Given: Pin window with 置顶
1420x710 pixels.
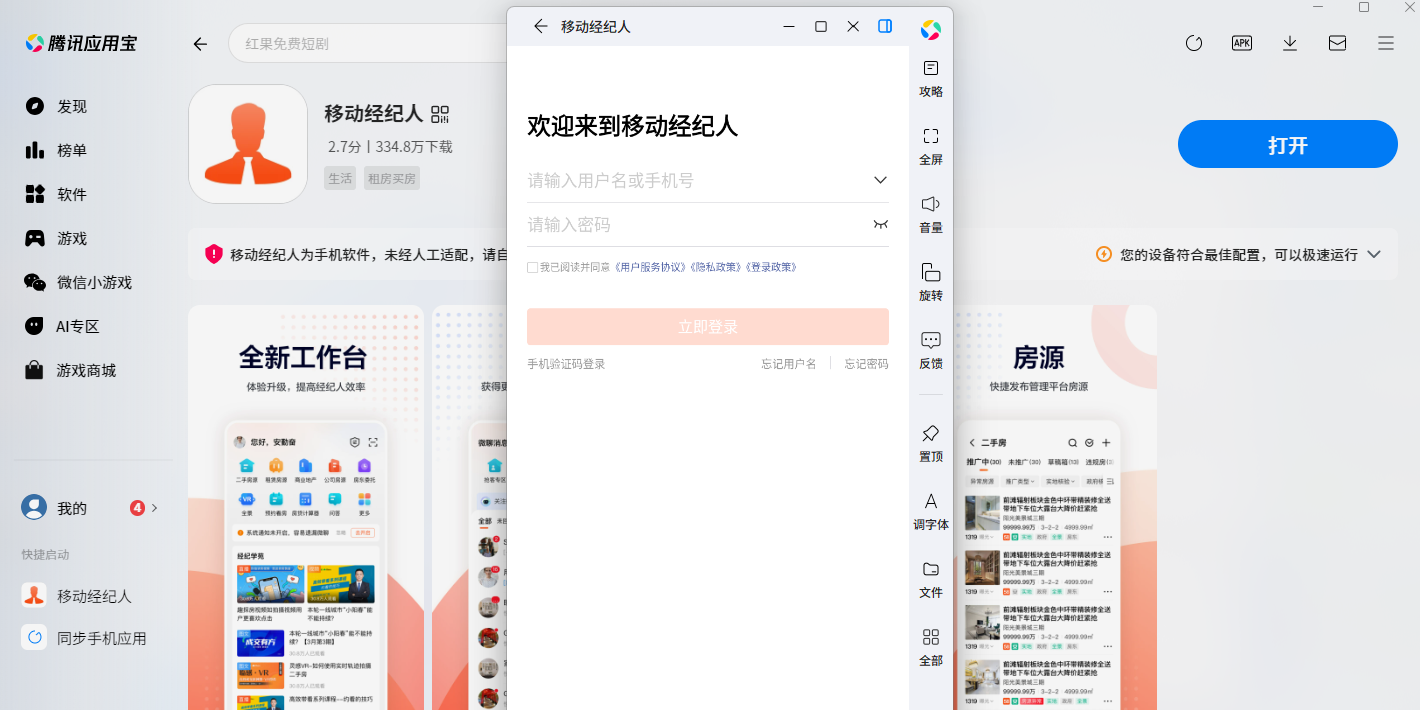Looking at the screenshot, I should (931, 443).
